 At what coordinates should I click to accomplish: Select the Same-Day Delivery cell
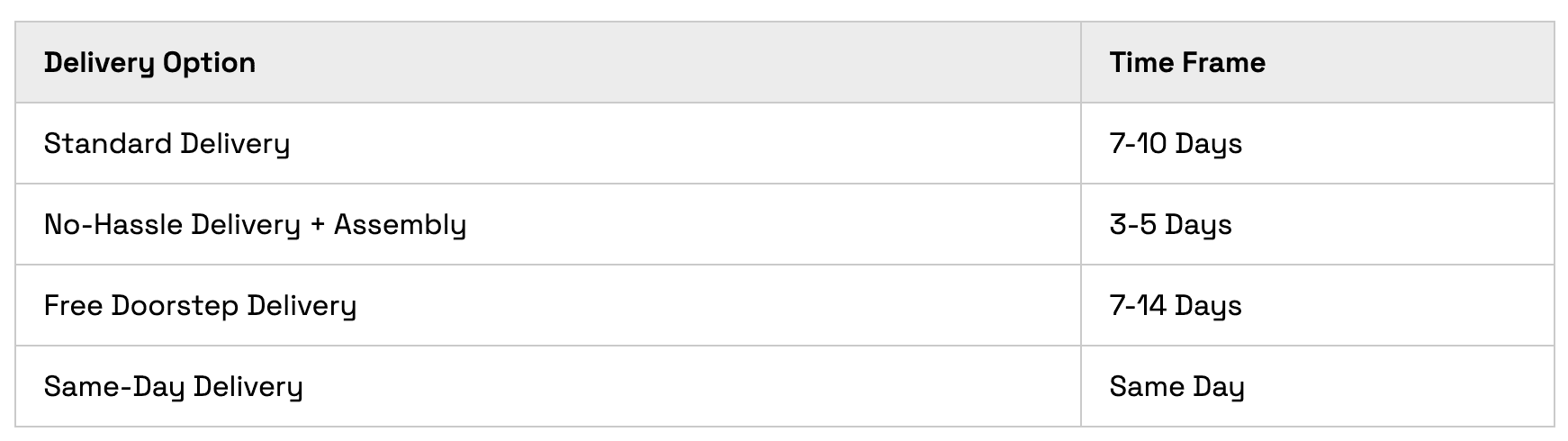[173, 387]
